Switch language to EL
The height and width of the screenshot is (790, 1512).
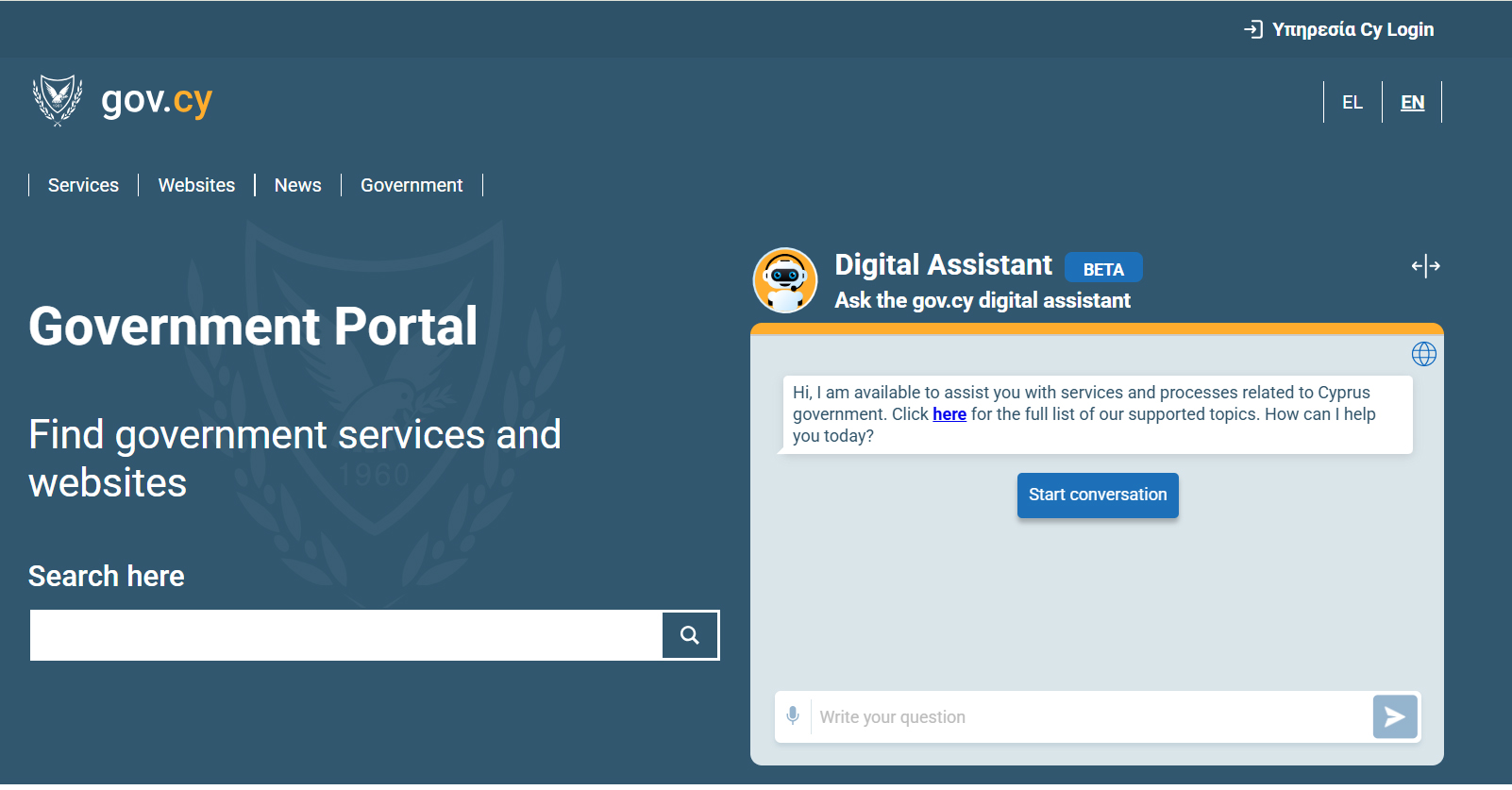point(1352,102)
